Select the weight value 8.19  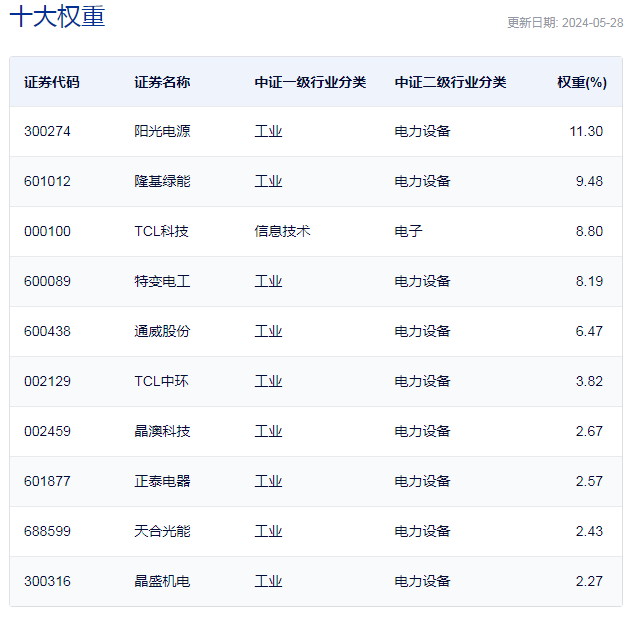589,281
